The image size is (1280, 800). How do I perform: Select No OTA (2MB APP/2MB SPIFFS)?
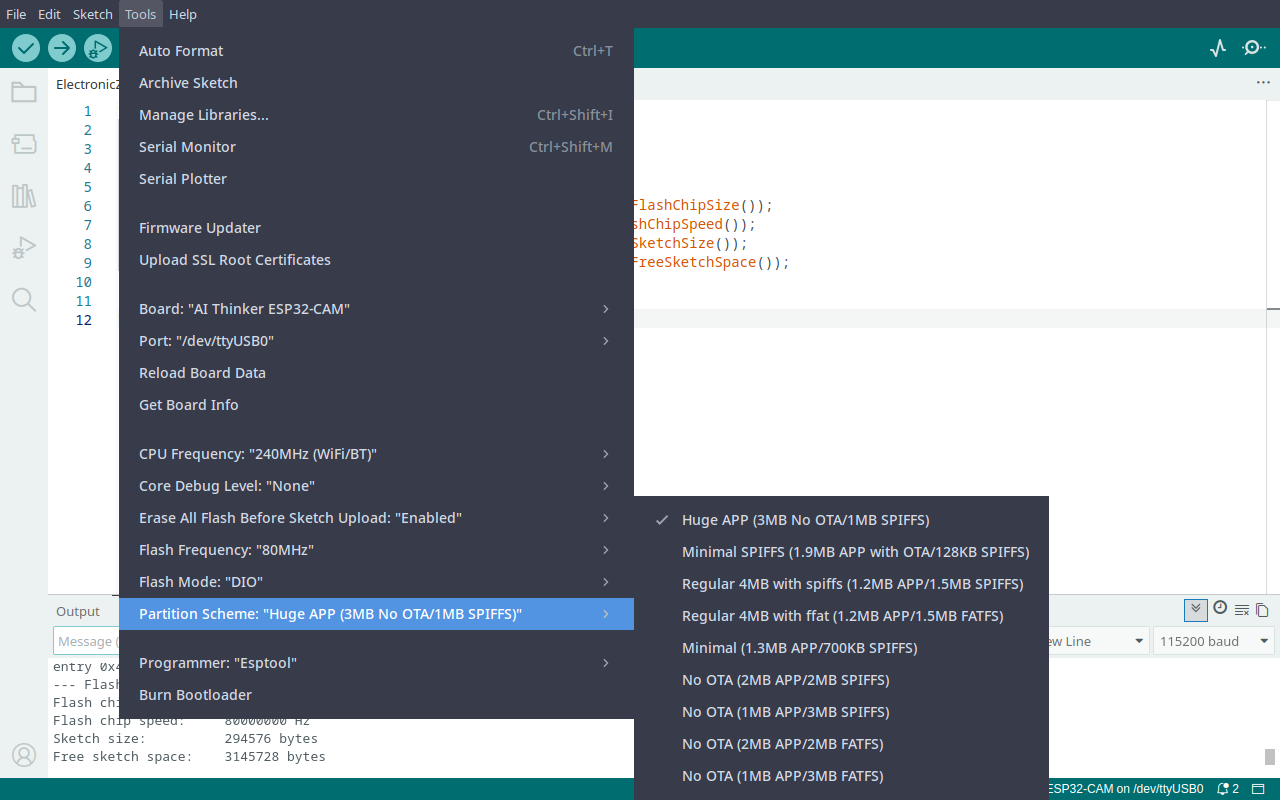point(841,680)
